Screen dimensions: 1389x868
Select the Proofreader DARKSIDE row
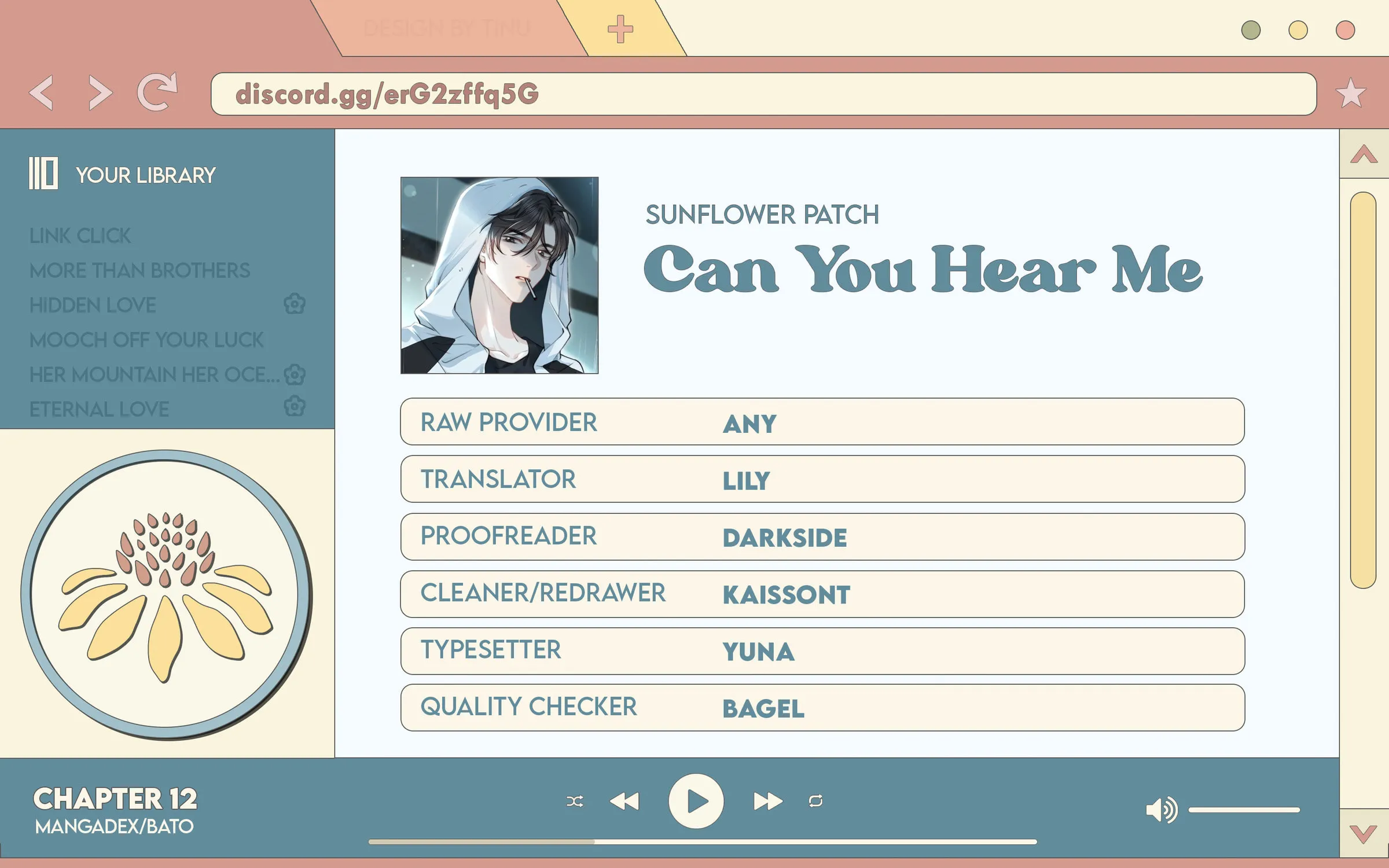[822, 536]
